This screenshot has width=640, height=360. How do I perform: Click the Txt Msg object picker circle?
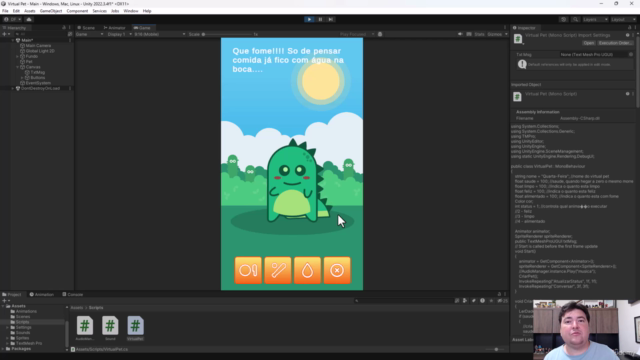631,54
